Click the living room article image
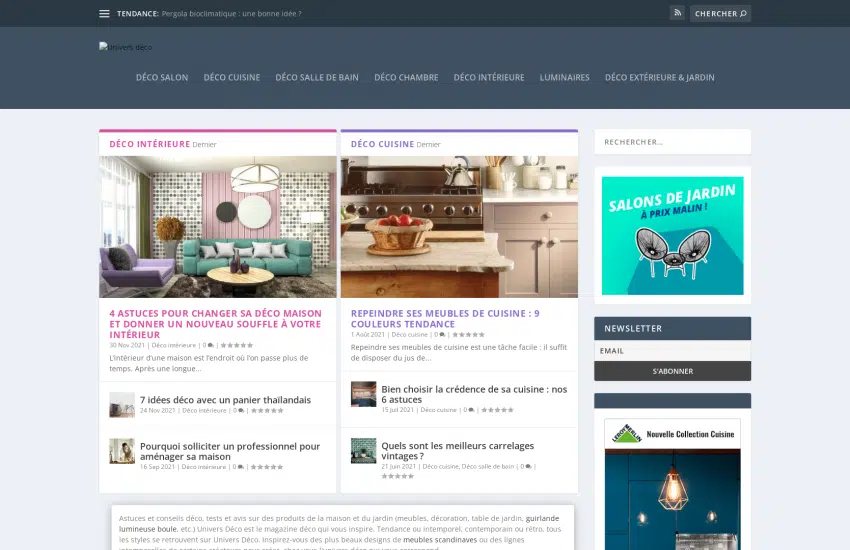The height and width of the screenshot is (550, 850). pyautogui.click(x=217, y=227)
